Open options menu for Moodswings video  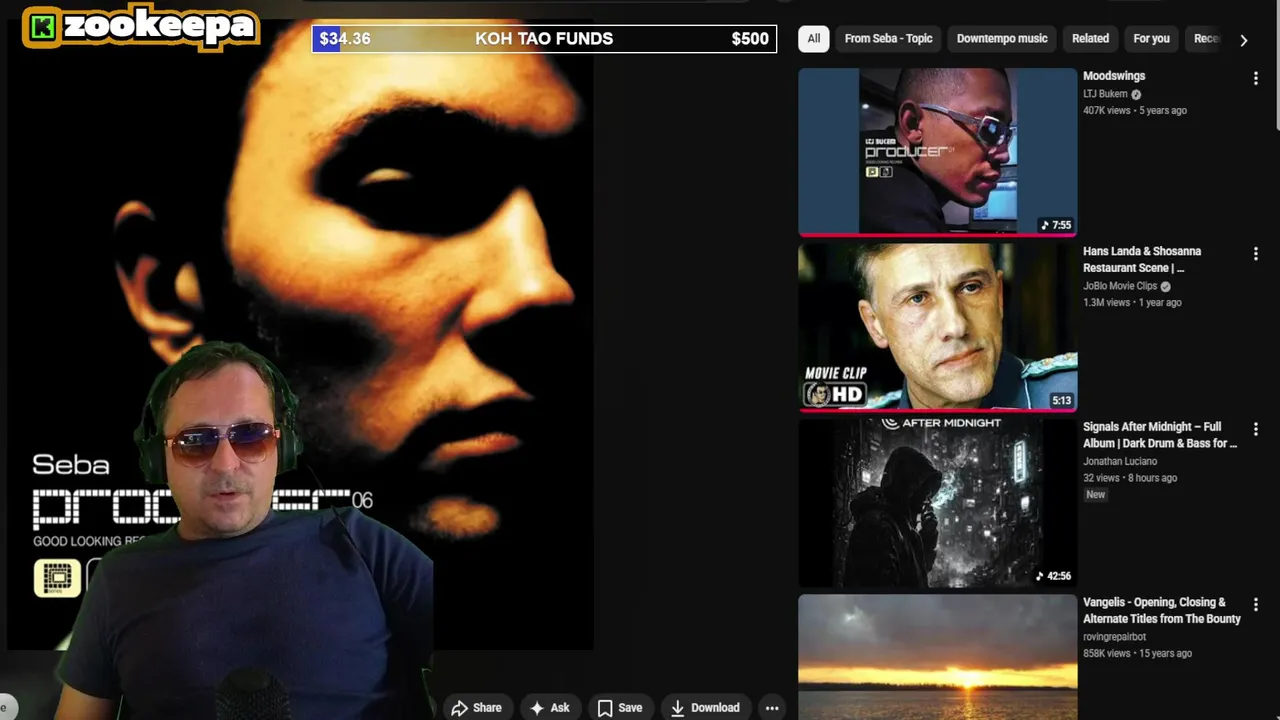pyautogui.click(x=1256, y=78)
